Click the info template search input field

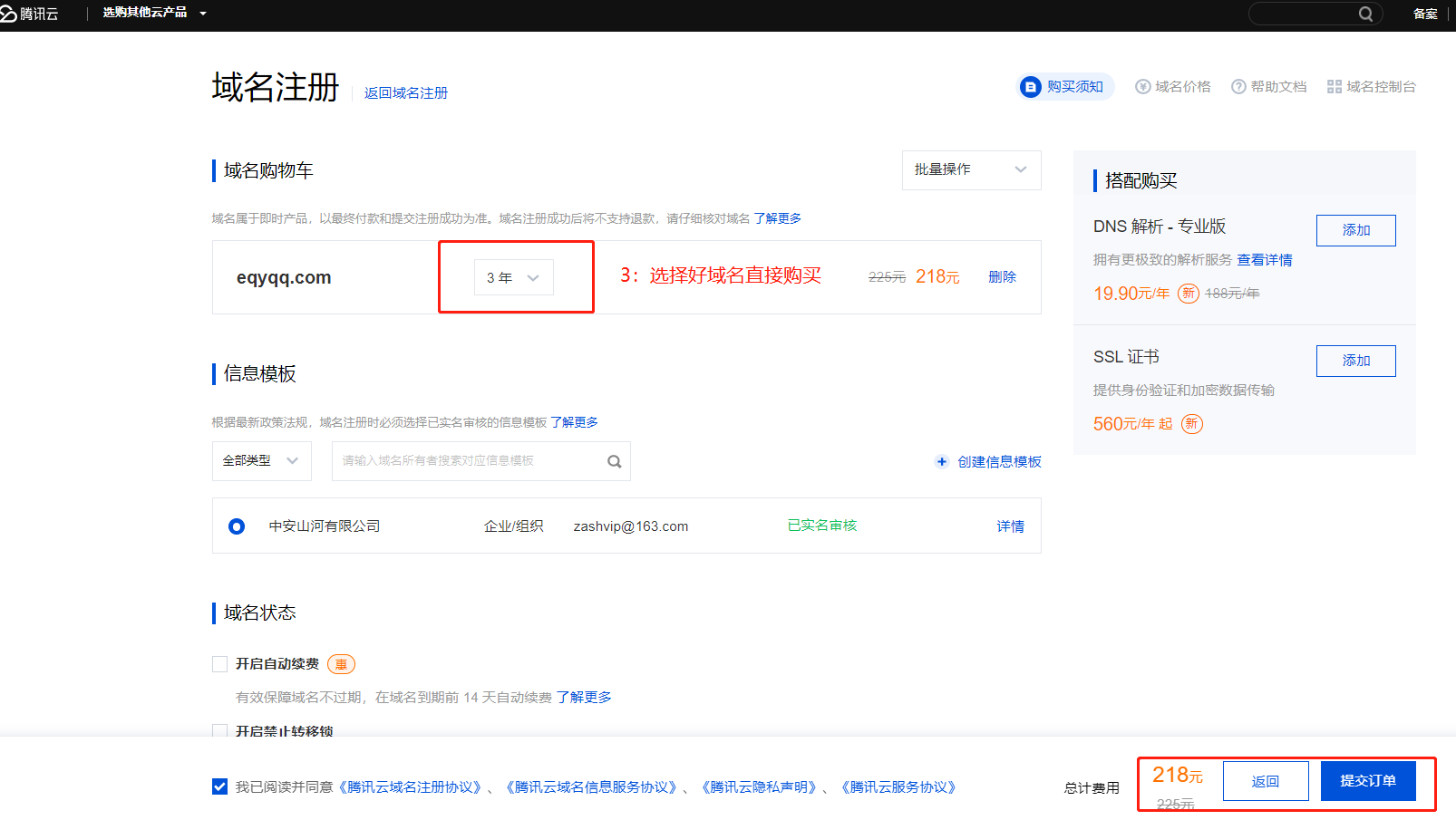467,461
